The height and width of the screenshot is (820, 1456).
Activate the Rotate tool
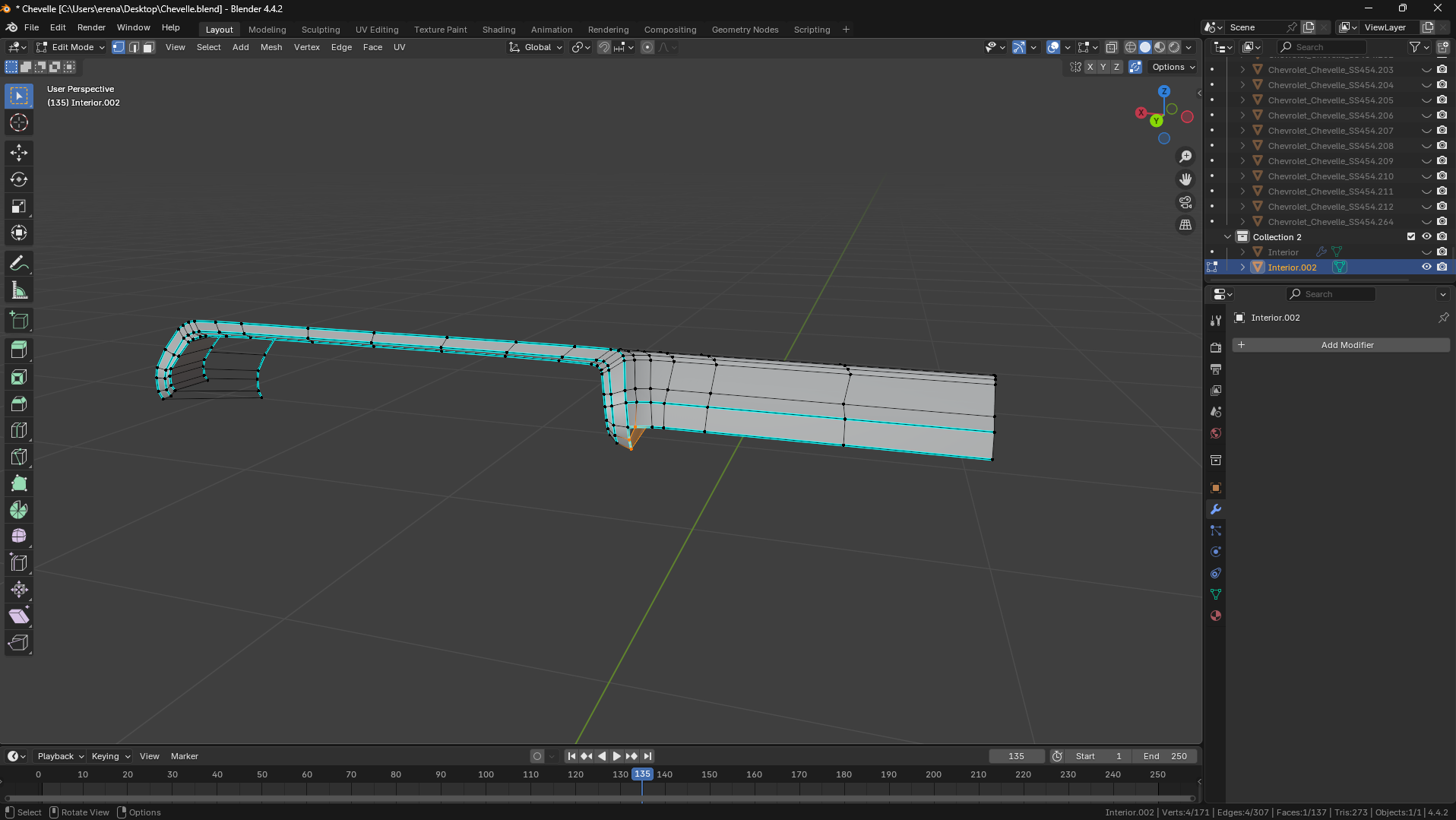pos(19,179)
